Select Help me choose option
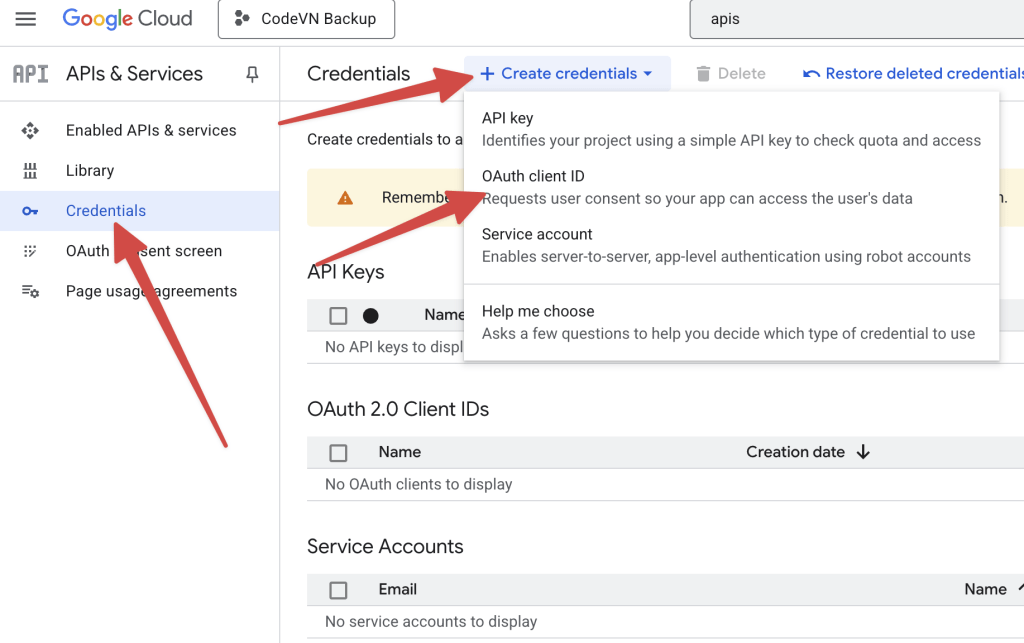1024x643 pixels. pyautogui.click(x=731, y=322)
